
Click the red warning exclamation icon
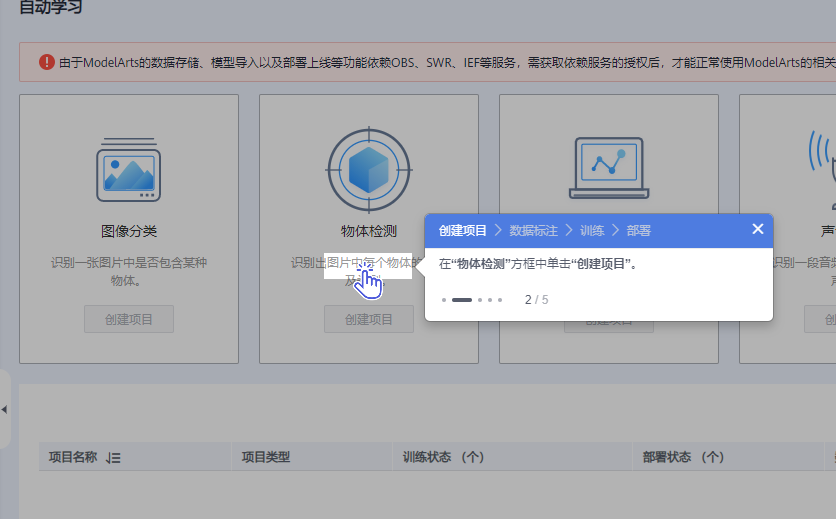[47, 62]
